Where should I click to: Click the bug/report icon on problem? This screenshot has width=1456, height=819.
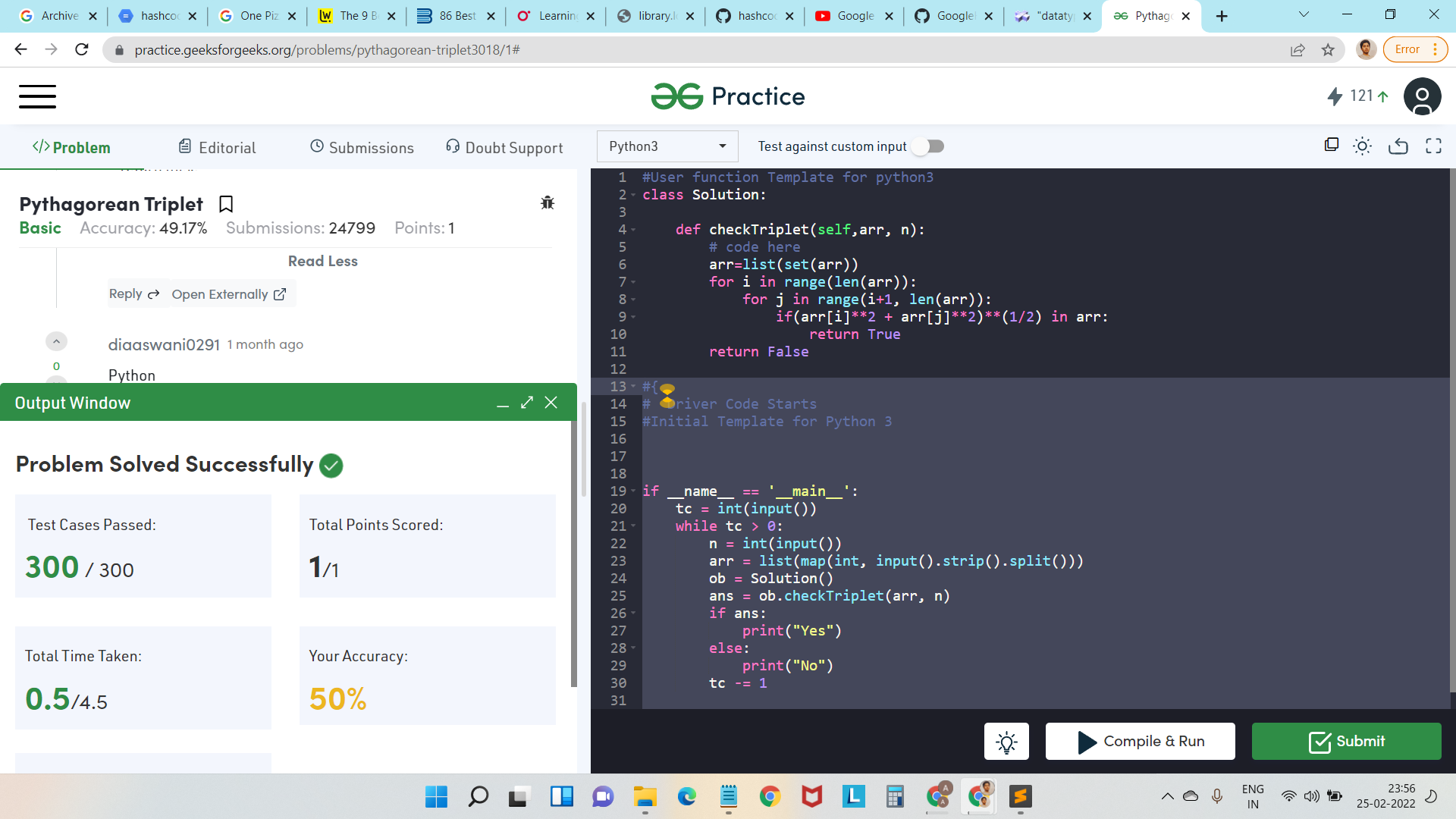(547, 203)
